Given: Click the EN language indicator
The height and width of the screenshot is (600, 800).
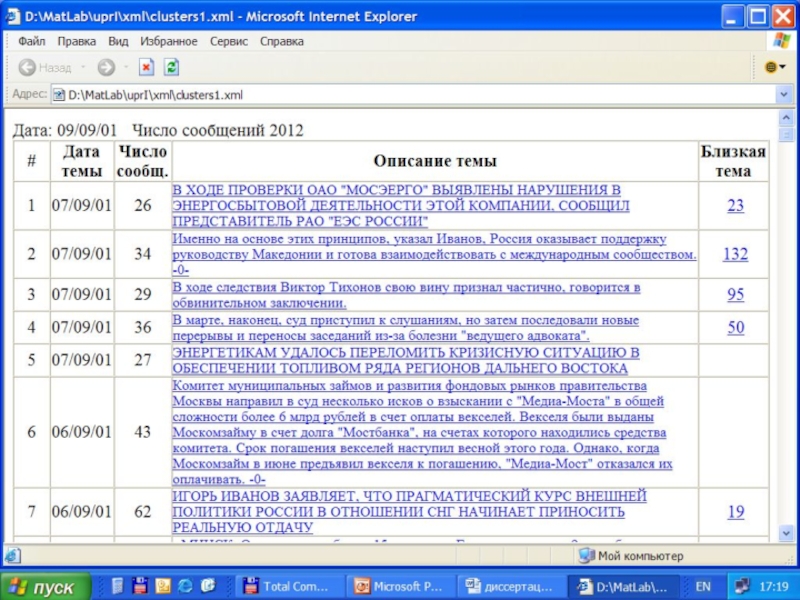Looking at the screenshot, I should [x=703, y=586].
